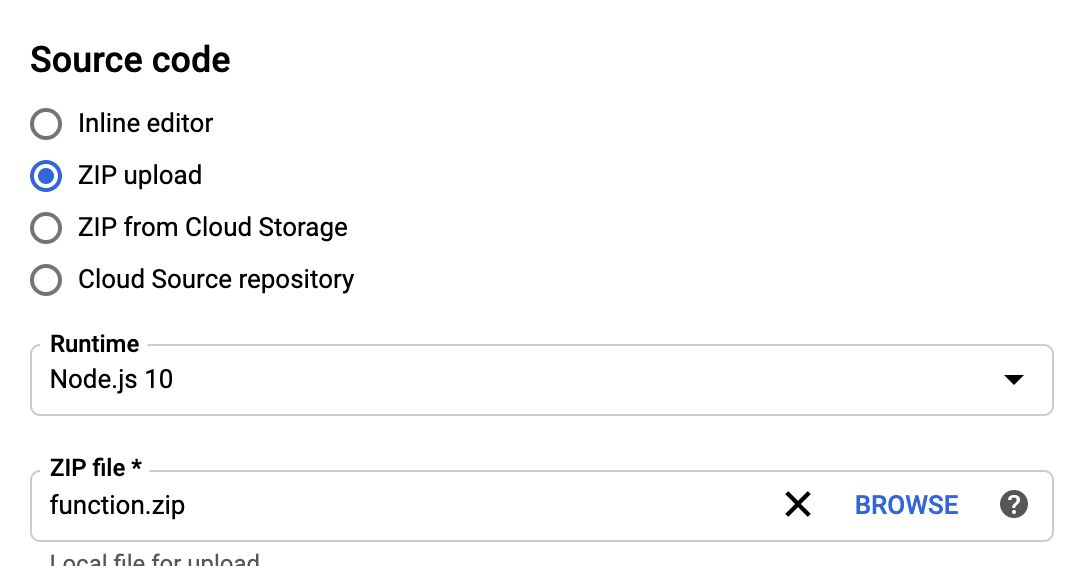The height and width of the screenshot is (566, 1074).
Task: Click the 'ZIP from Cloud Storage' label text
Action: [x=212, y=227]
